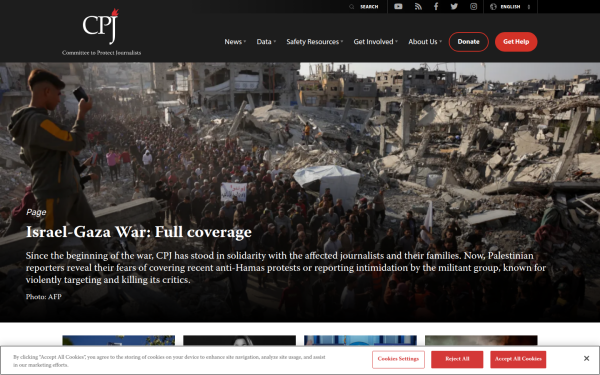Open Cookies Settings

(x=398, y=359)
